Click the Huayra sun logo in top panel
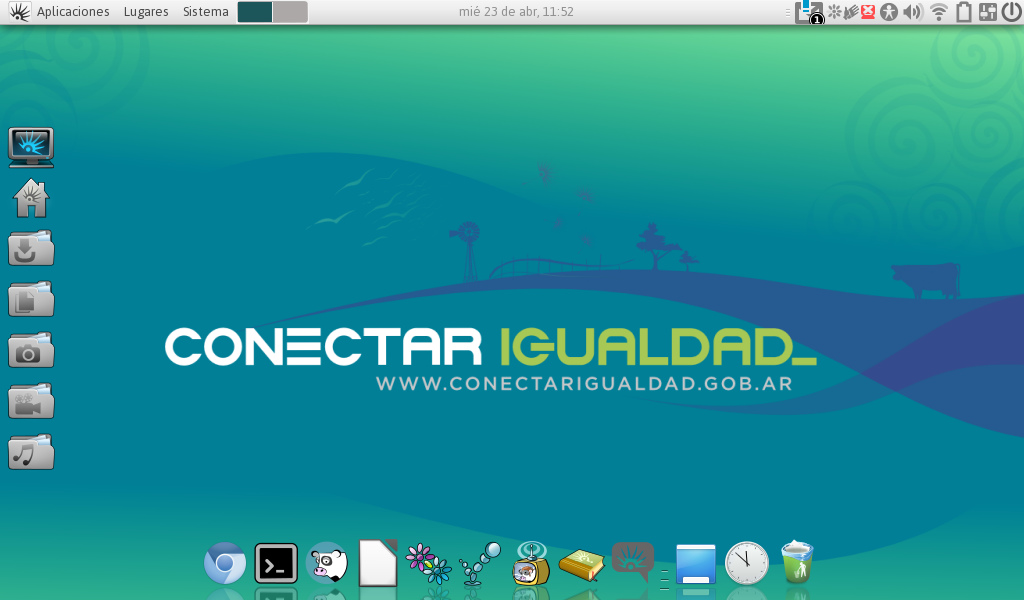The width and height of the screenshot is (1024, 600). [x=19, y=12]
